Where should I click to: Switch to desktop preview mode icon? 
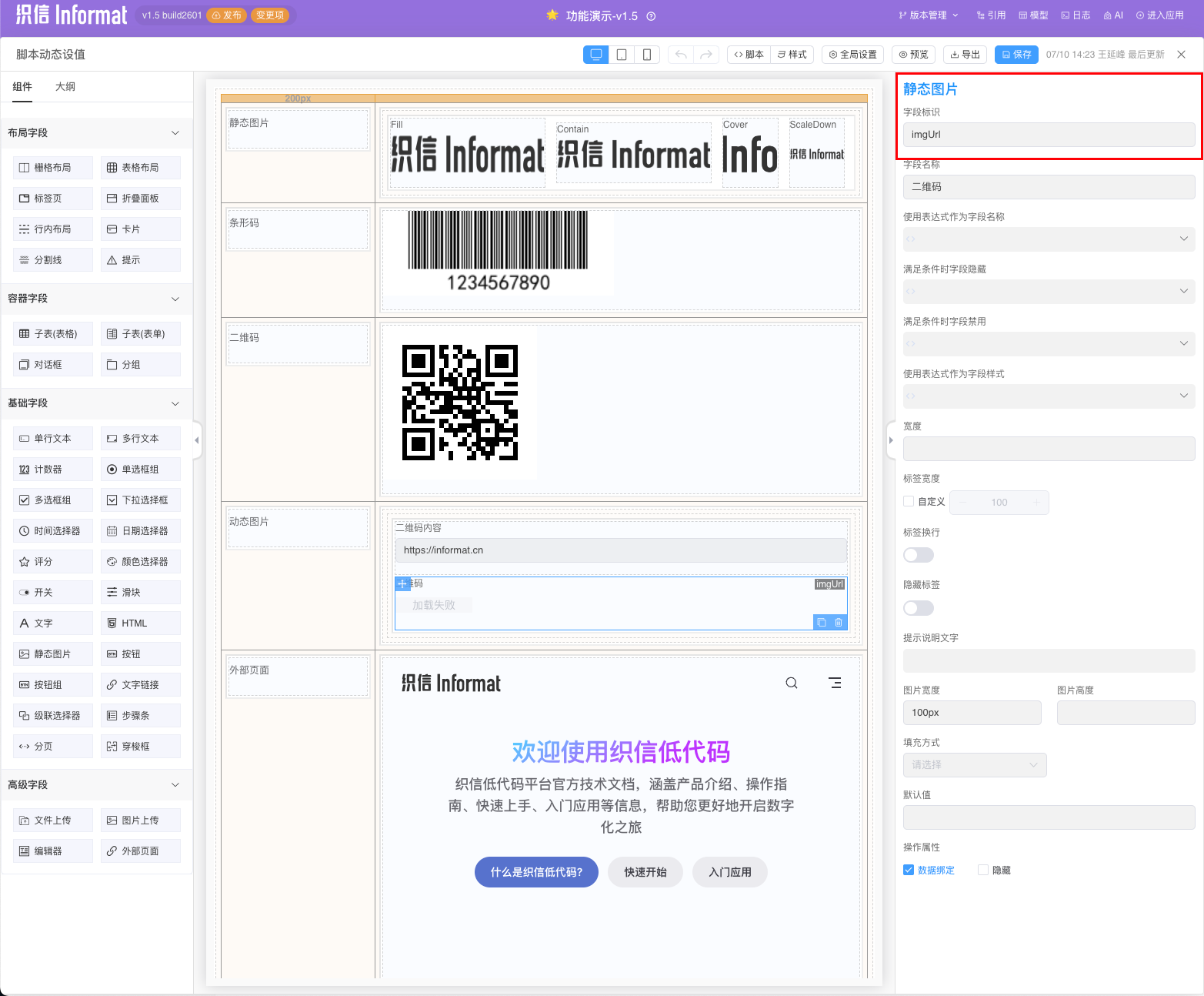coord(595,55)
